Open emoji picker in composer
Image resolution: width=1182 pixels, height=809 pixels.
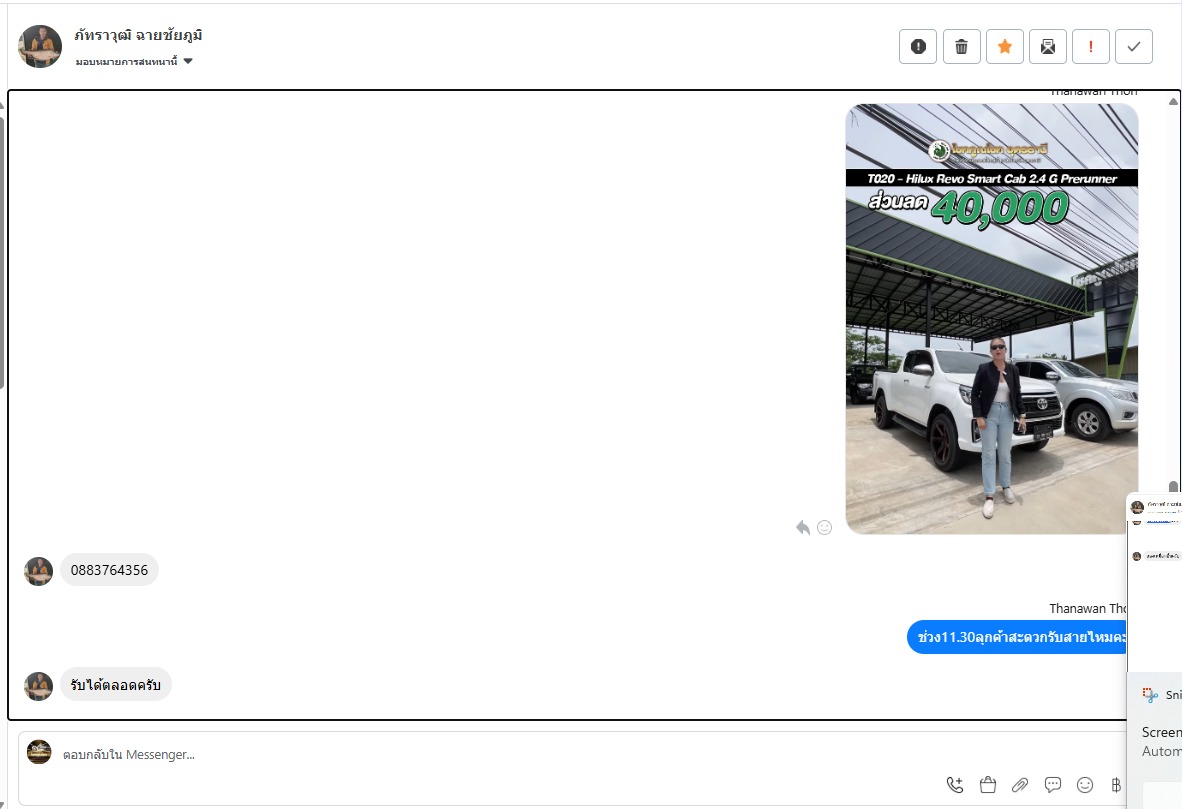(x=1085, y=785)
